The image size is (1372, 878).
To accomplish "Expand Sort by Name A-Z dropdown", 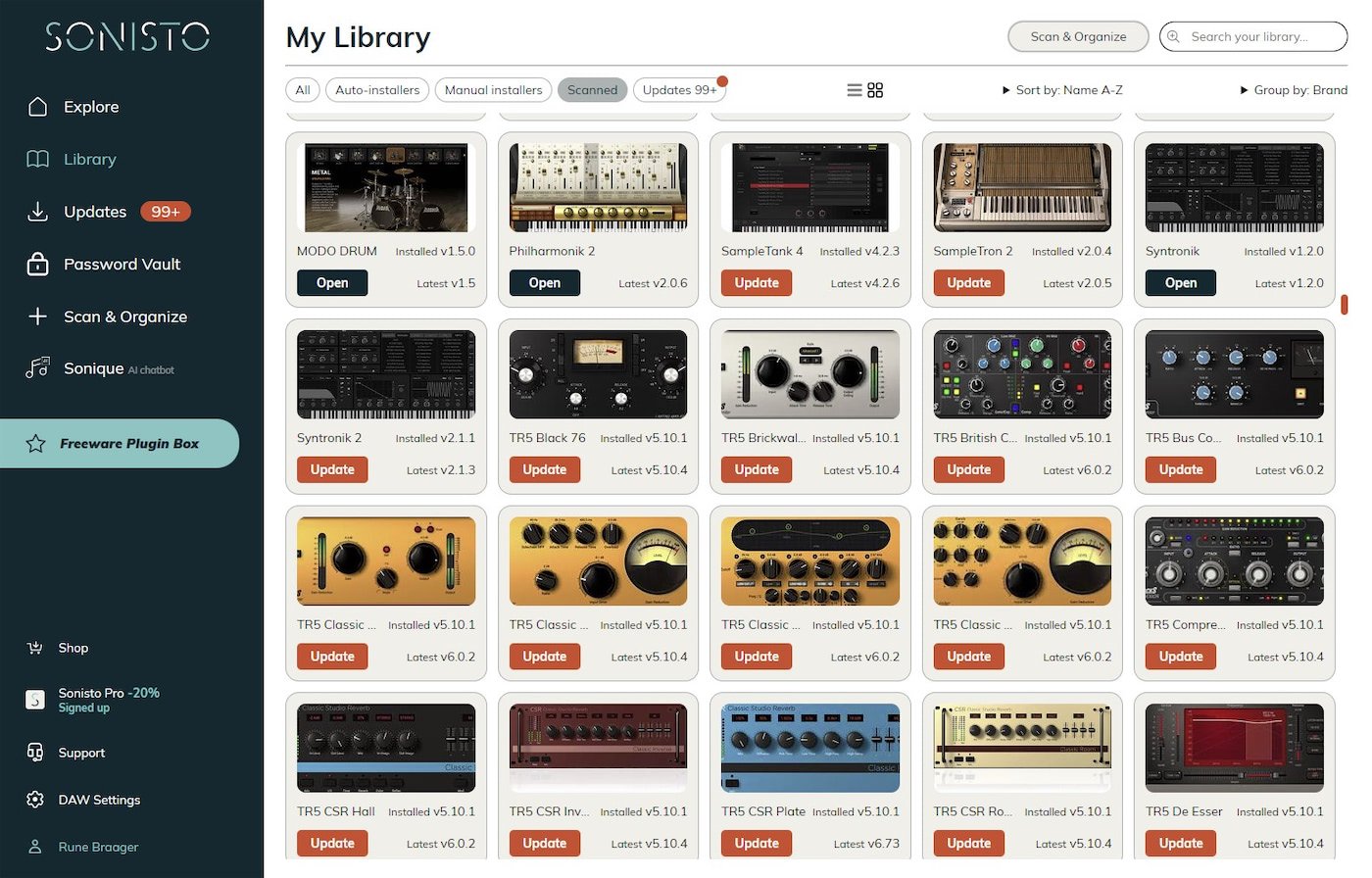I will tap(1062, 90).
